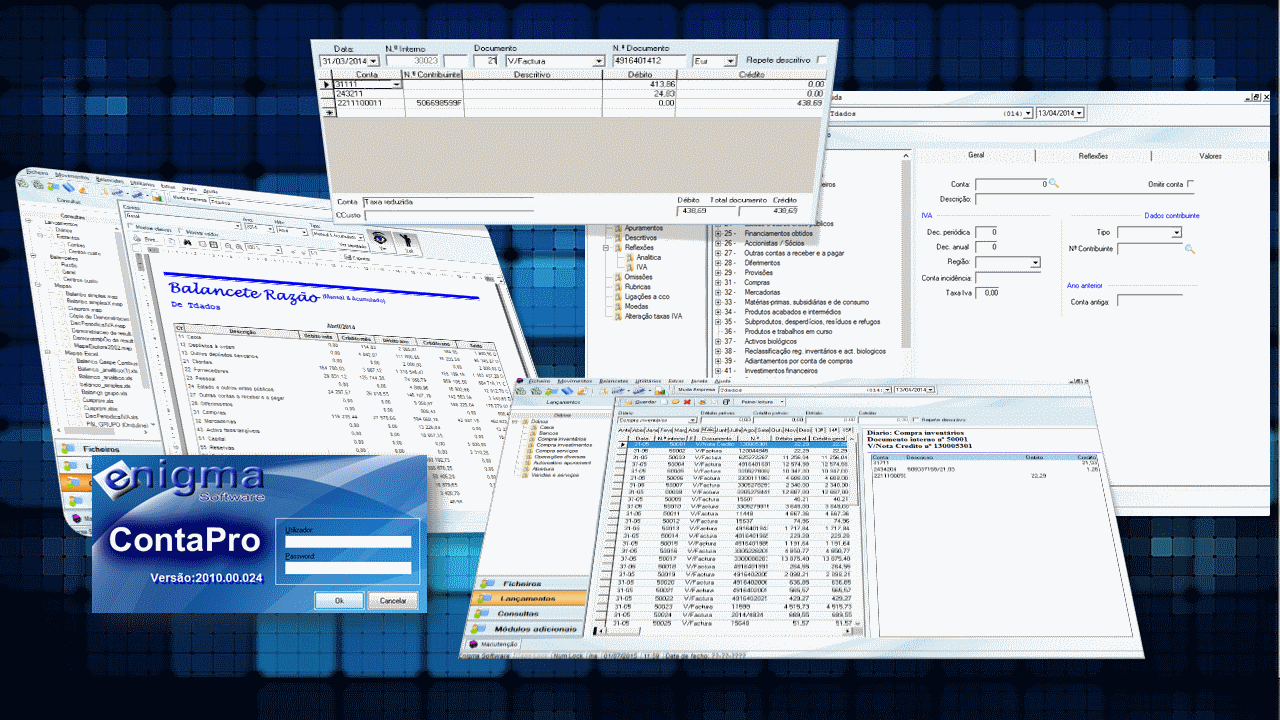Open the Região dropdown
The width and height of the screenshot is (1280, 720).
(1035, 263)
